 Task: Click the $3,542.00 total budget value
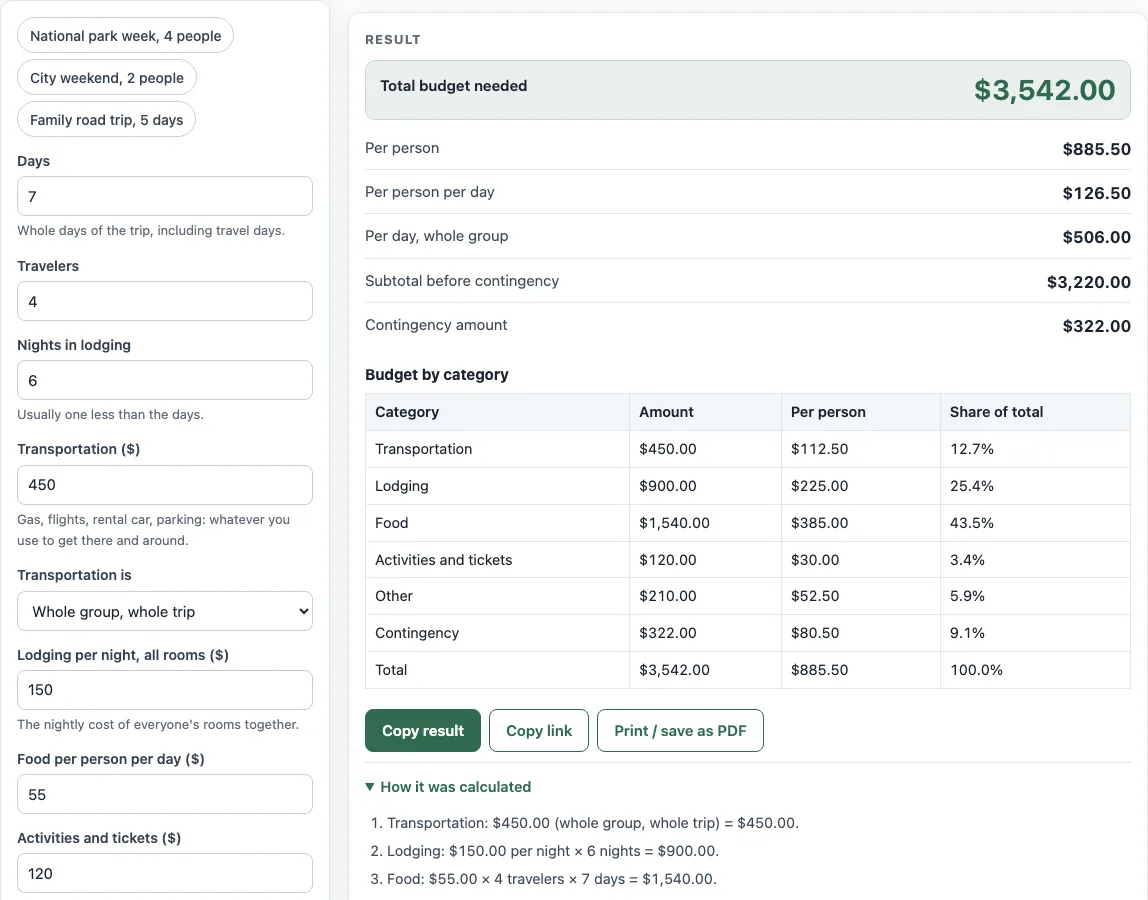click(x=1044, y=90)
